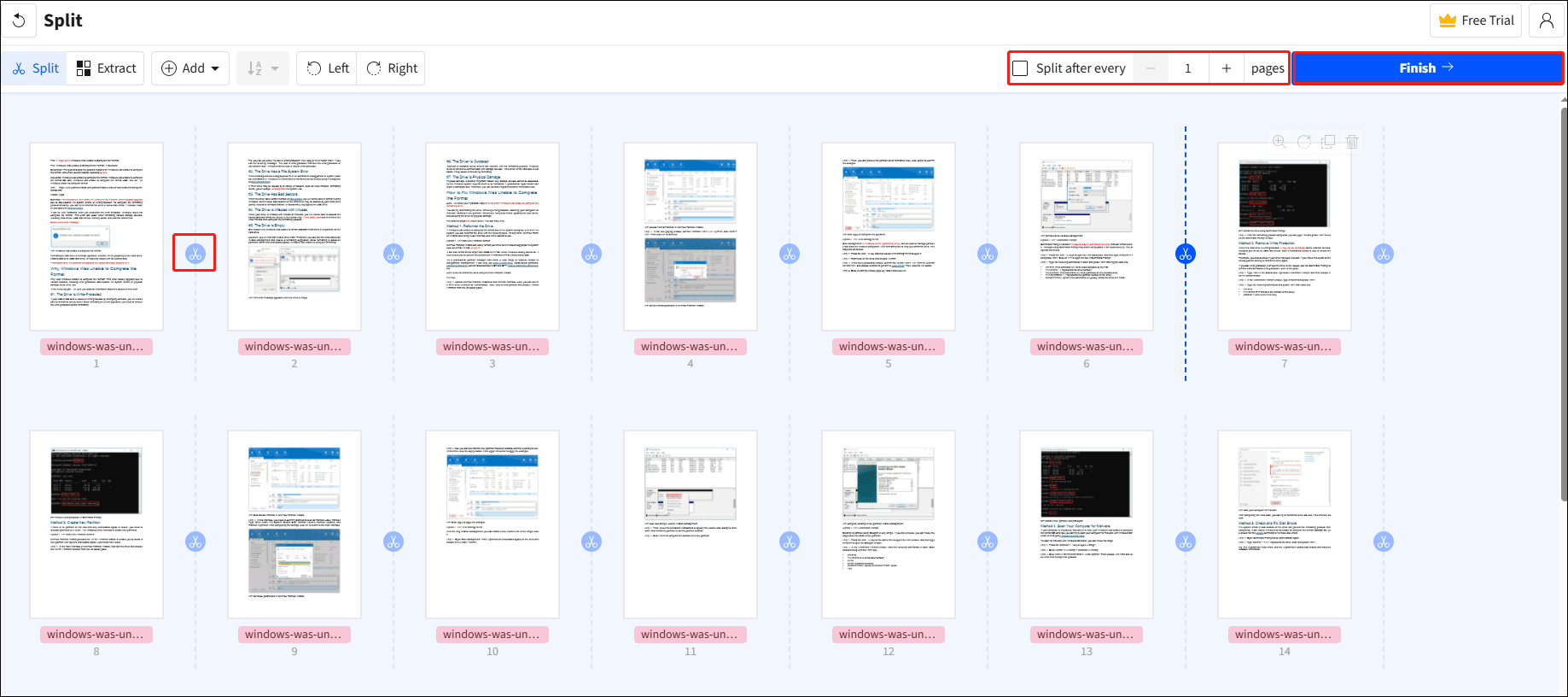Image resolution: width=1568 pixels, height=697 pixels.
Task: Select the page 13 thumbnail
Action: 1087,524
